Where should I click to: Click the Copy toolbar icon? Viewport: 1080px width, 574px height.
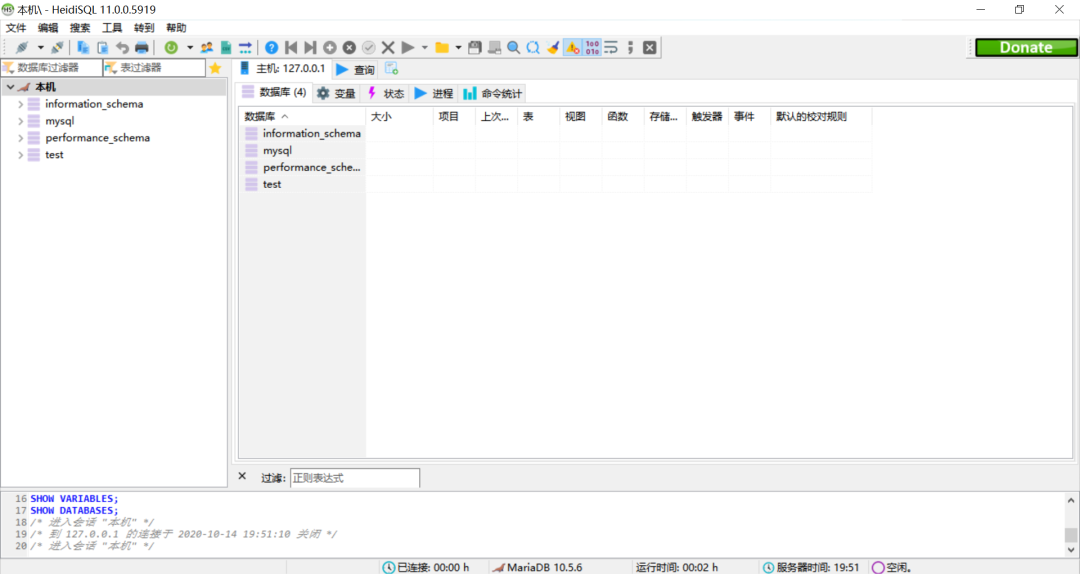(83, 48)
